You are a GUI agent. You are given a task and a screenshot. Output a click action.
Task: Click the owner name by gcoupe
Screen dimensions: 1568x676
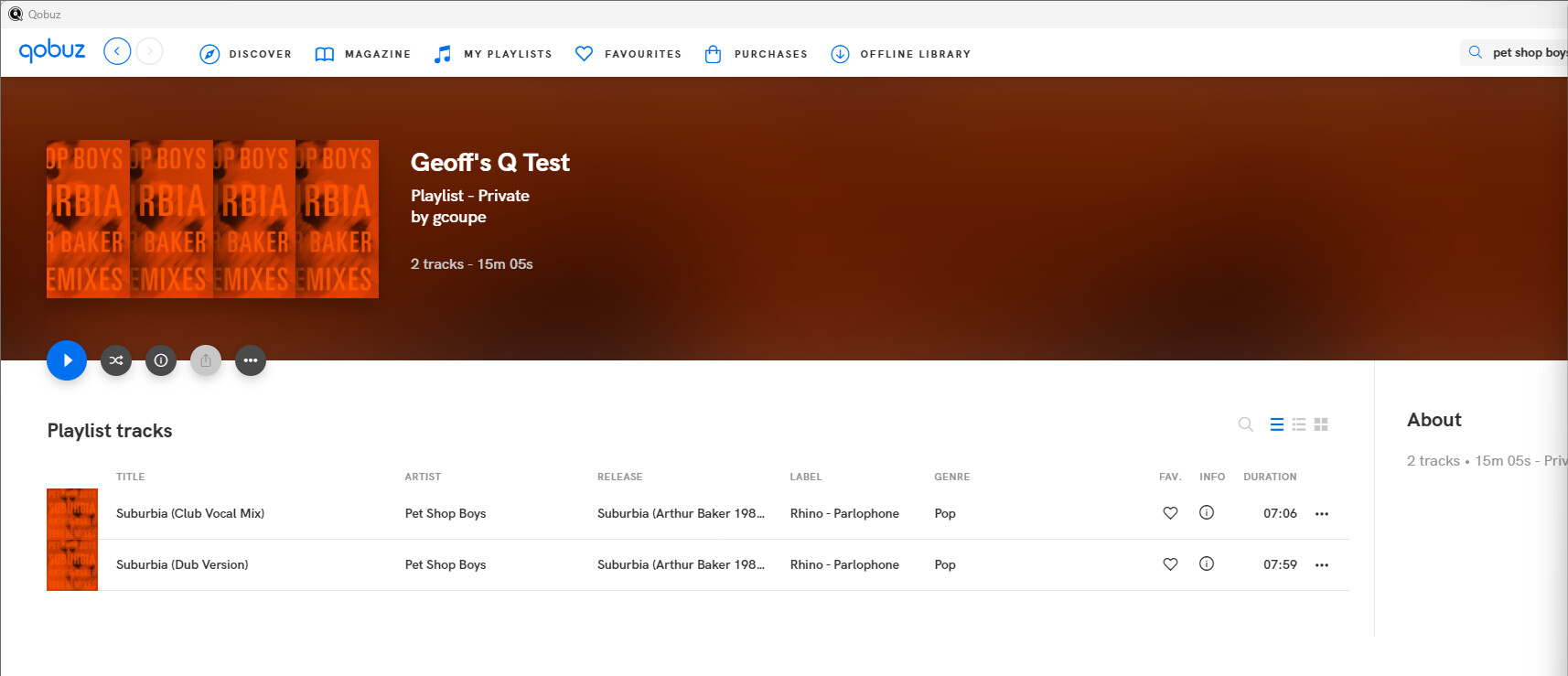(x=448, y=217)
